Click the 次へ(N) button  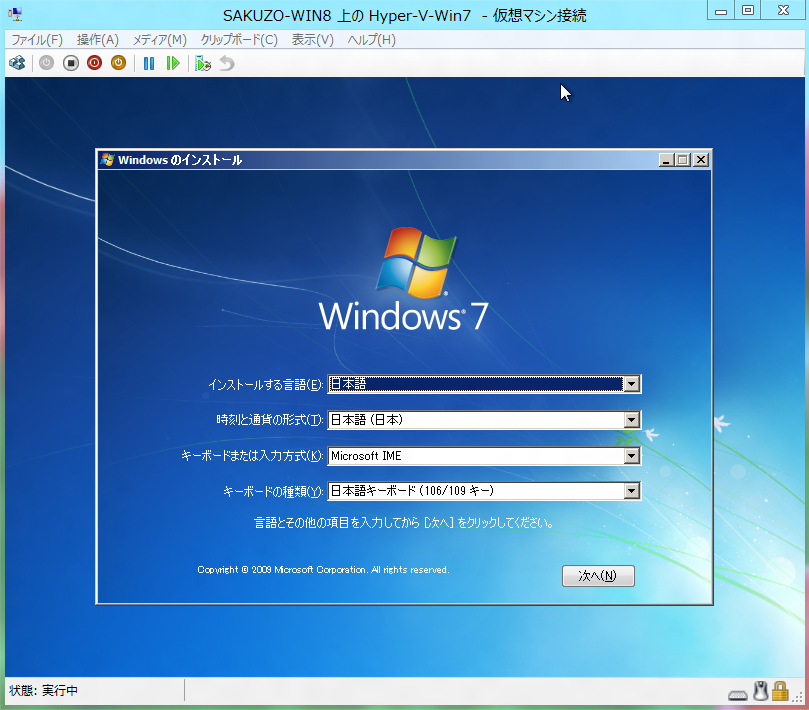[598, 576]
